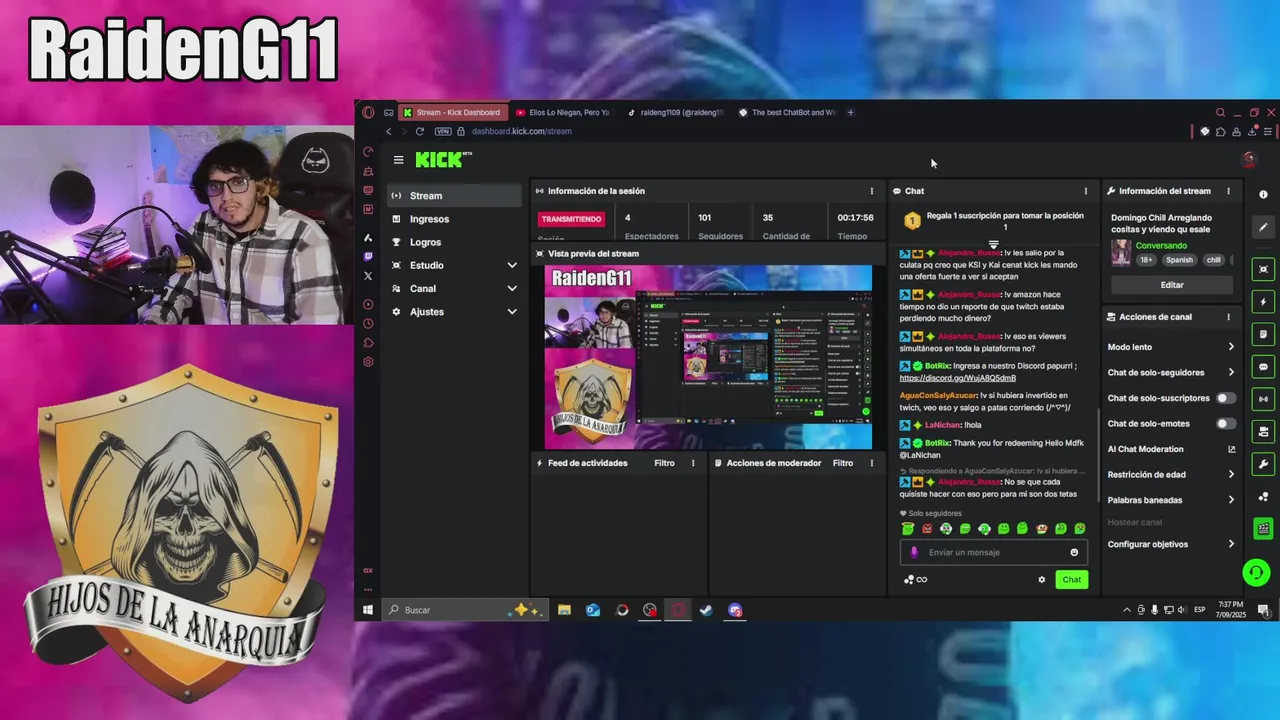1280x720 pixels.
Task: Open Filtro in Acciones de moderador
Action: tap(843, 463)
